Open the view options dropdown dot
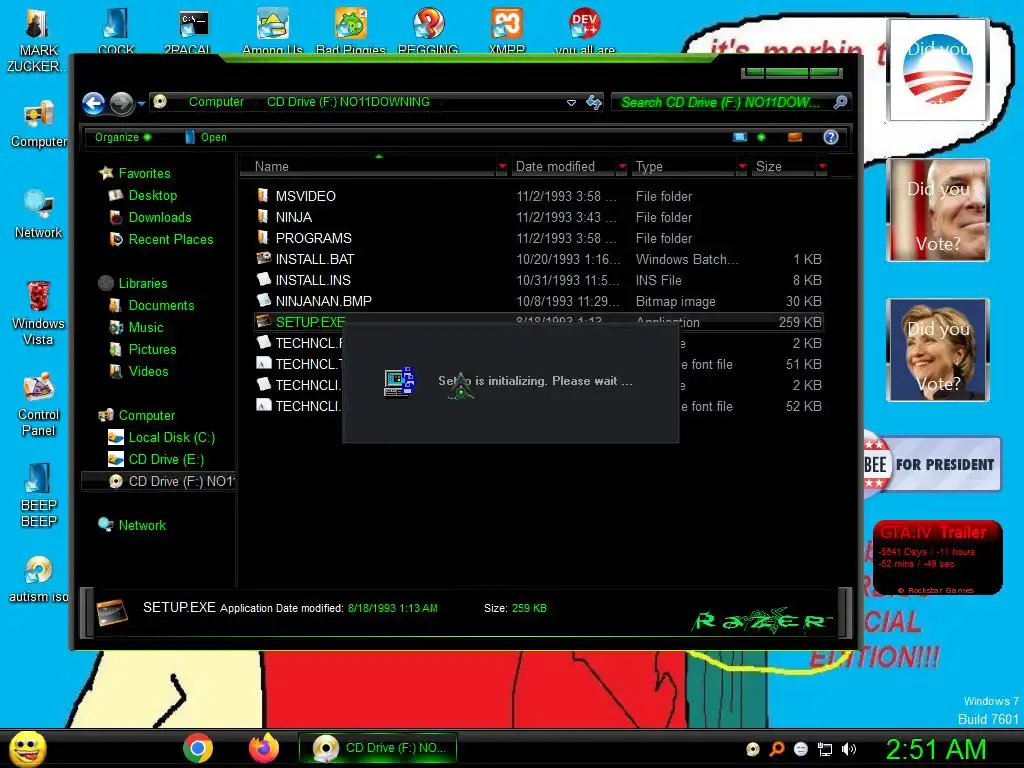Image resolution: width=1024 pixels, height=768 pixels. point(761,137)
